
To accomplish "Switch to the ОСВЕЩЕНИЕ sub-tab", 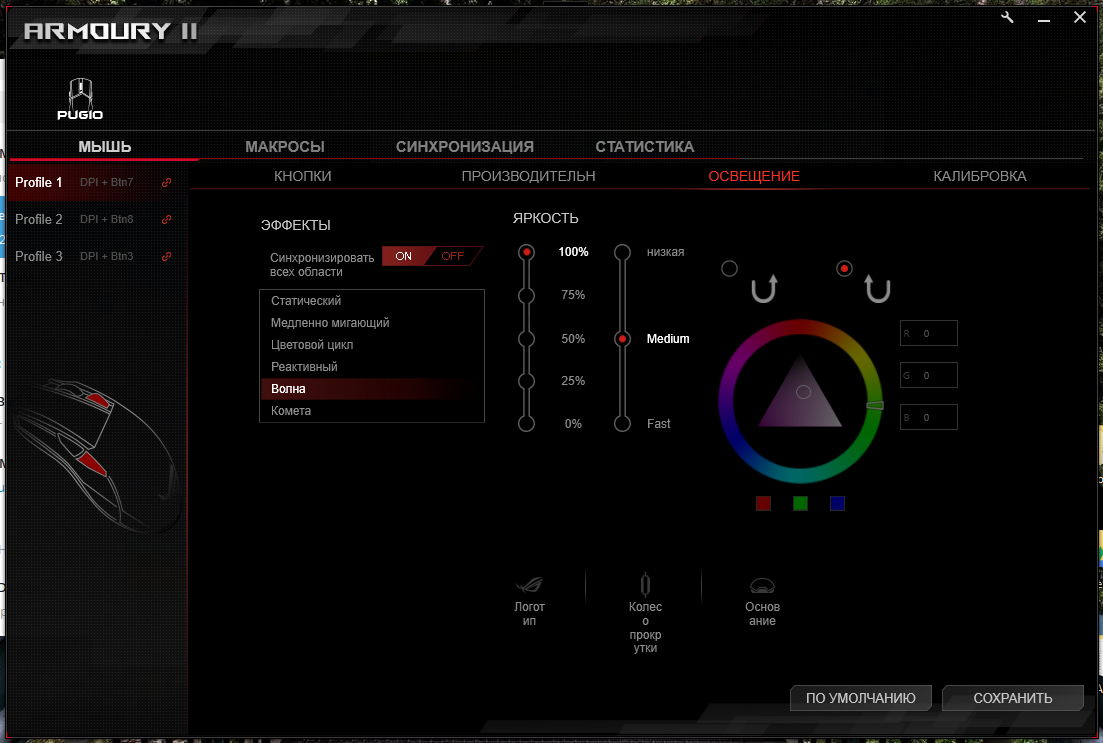I will coord(754,177).
